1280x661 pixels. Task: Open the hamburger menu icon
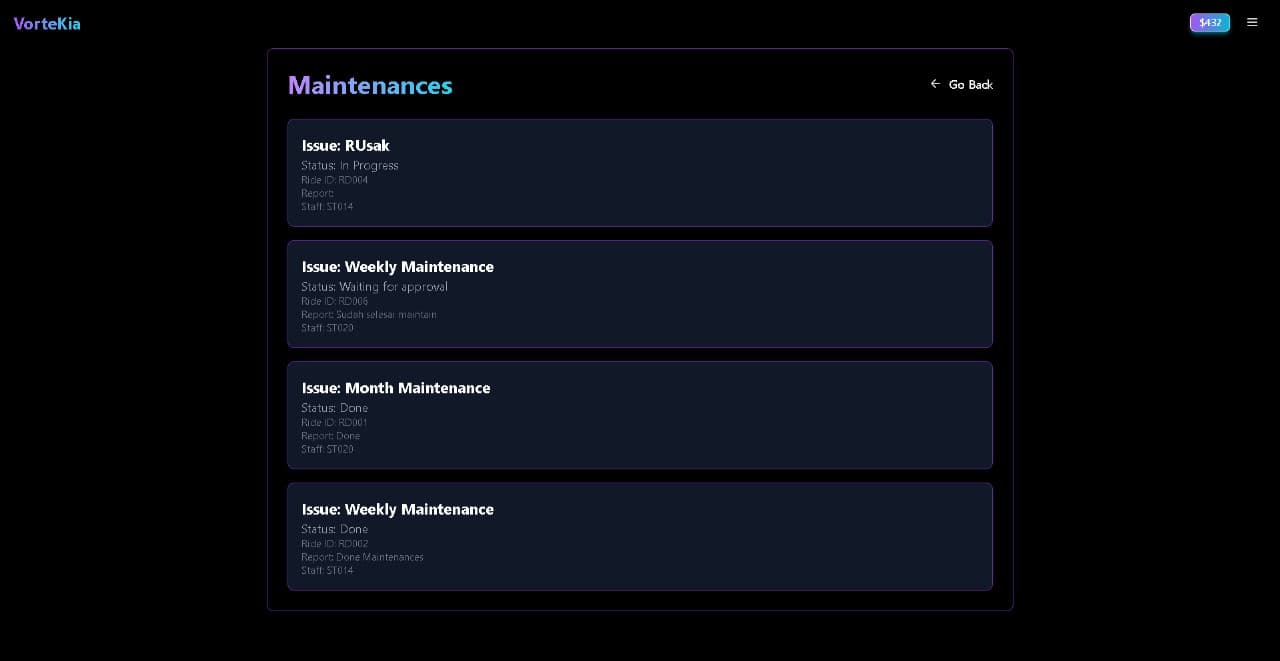(1252, 22)
